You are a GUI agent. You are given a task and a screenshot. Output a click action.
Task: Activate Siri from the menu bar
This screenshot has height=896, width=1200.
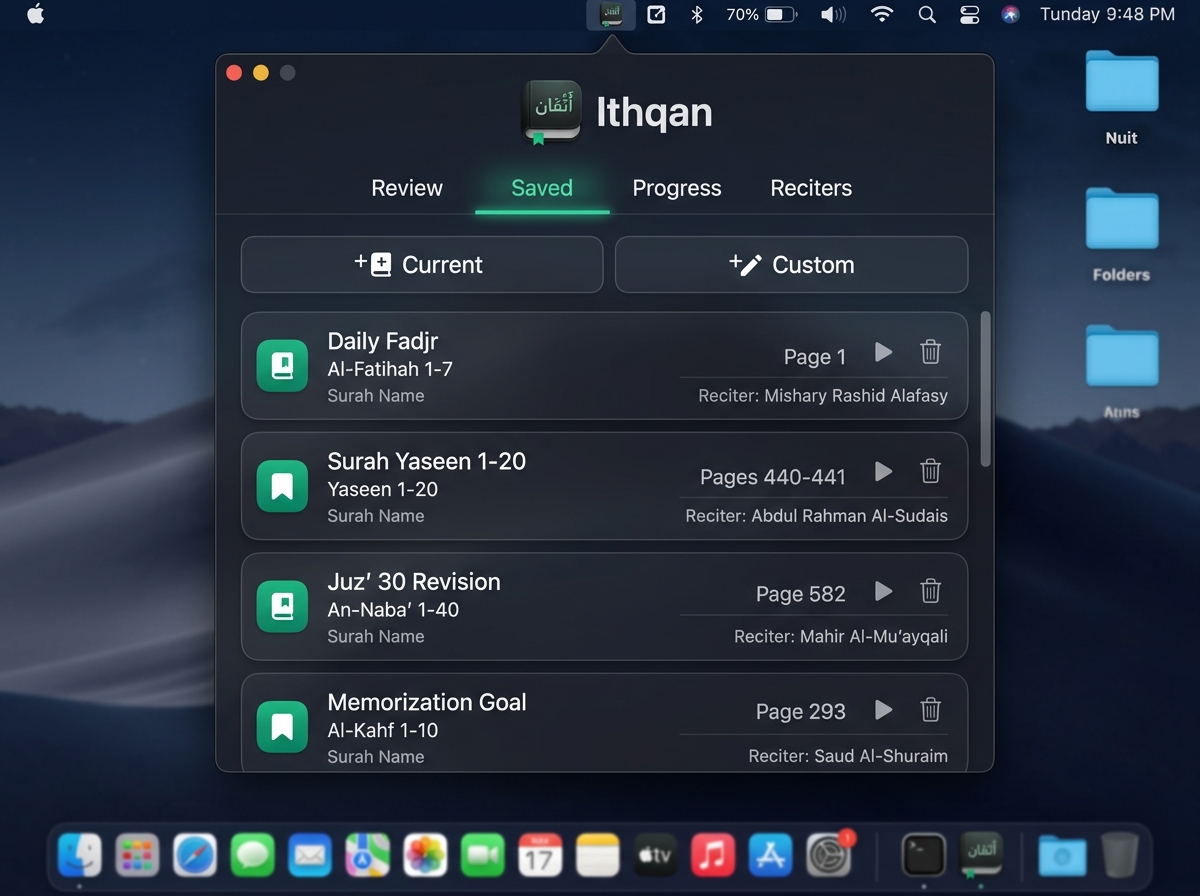1010,14
